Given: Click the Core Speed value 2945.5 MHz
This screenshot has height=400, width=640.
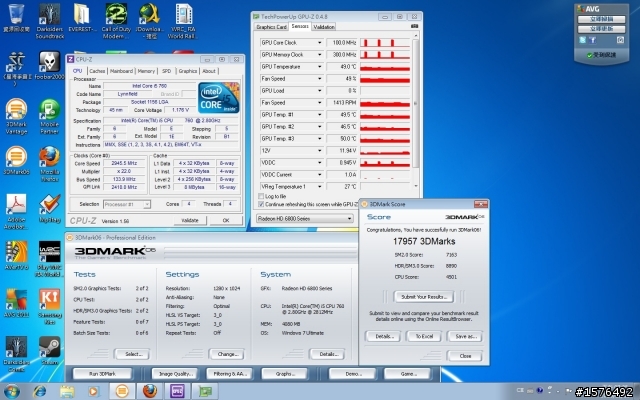Looking at the screenshot, I should (124, 163).
